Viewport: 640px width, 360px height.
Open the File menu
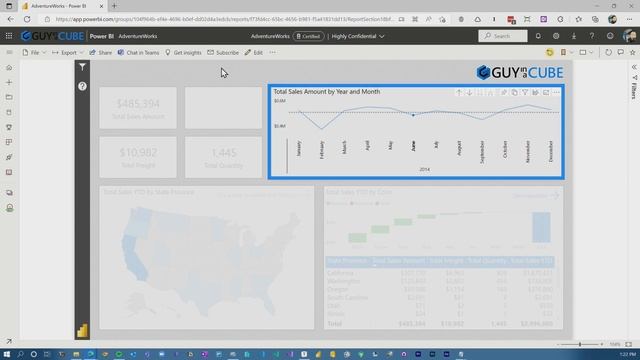point(34,53)
